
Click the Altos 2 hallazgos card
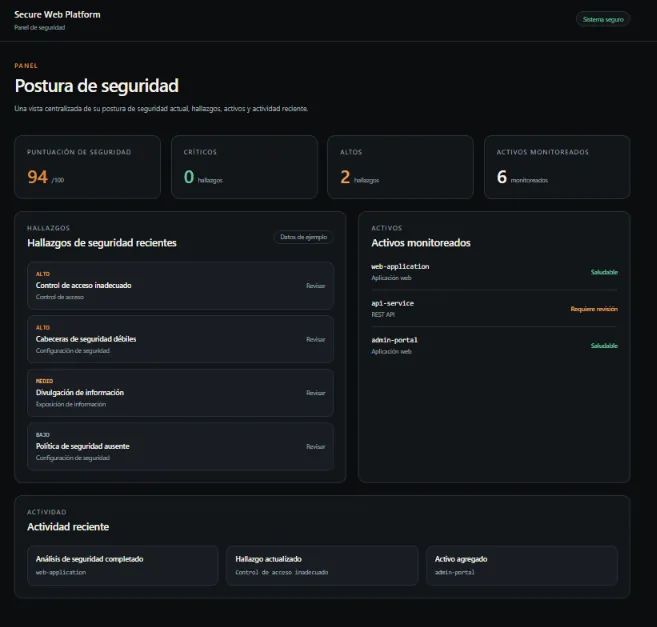401,167
